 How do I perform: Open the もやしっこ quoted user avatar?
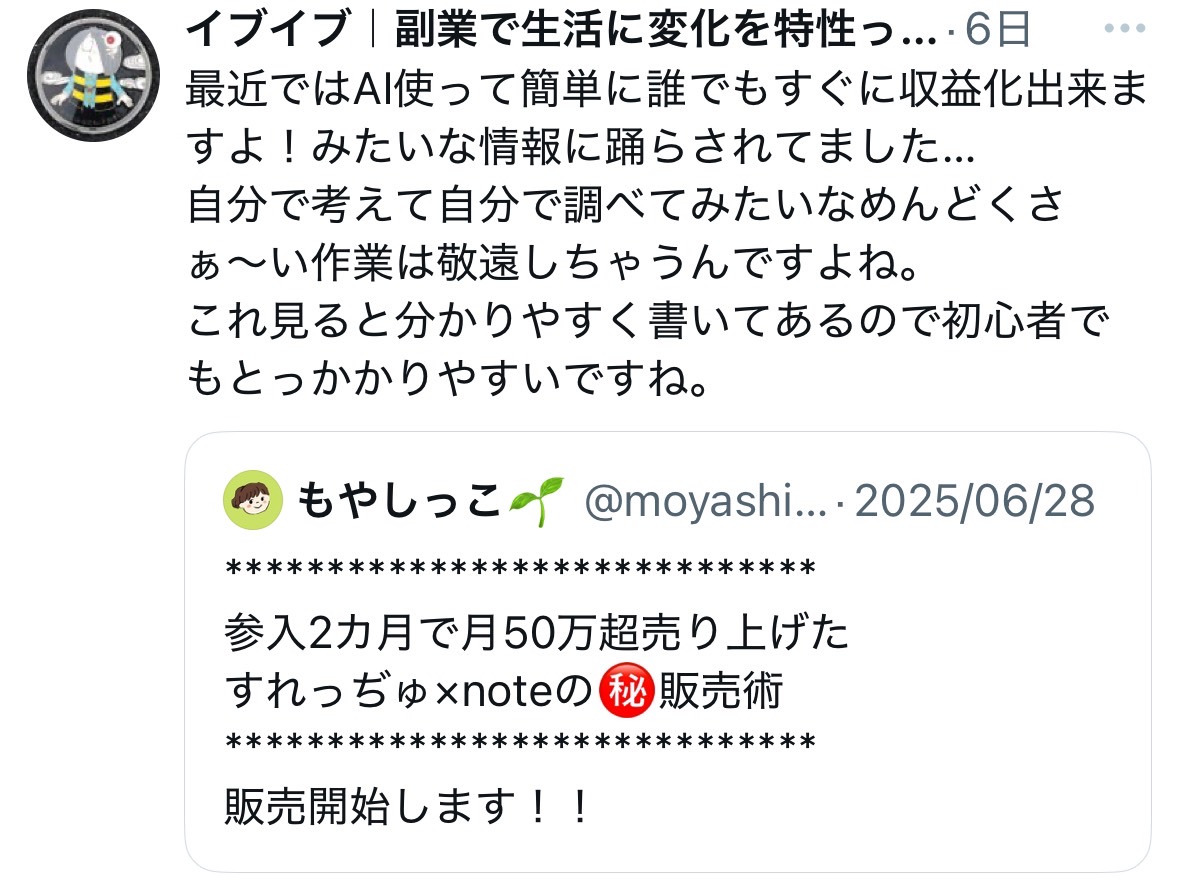tap(253, 500)
